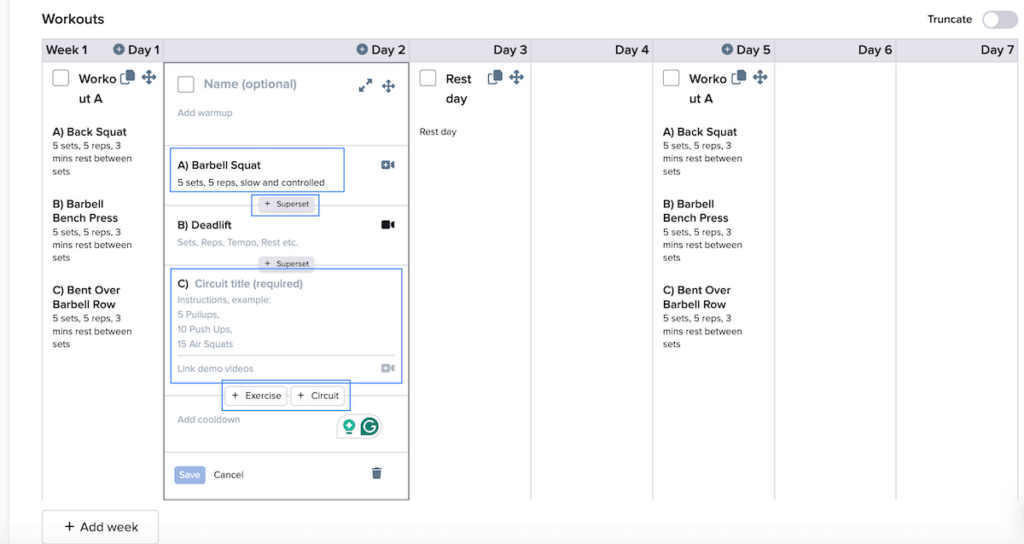Delete the workout using trash icon

pyautogui.click(x=377, y=473)
